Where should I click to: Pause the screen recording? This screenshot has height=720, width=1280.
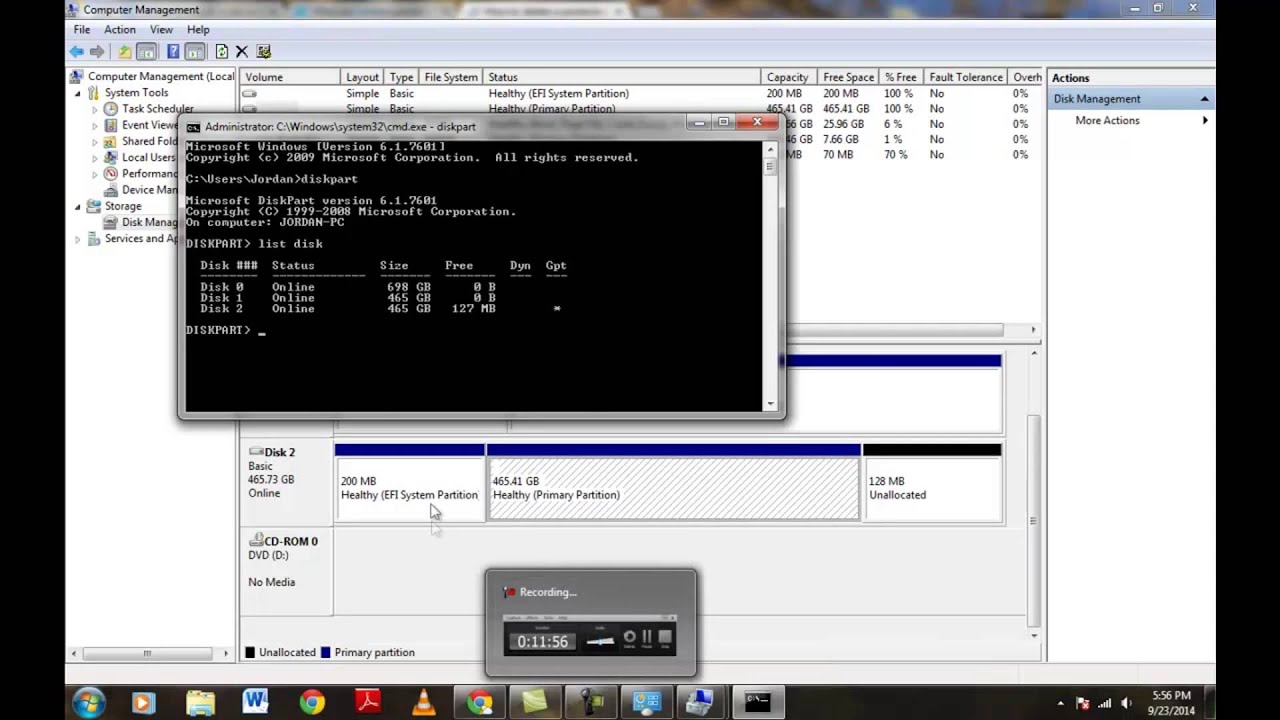tap(647, 638)
